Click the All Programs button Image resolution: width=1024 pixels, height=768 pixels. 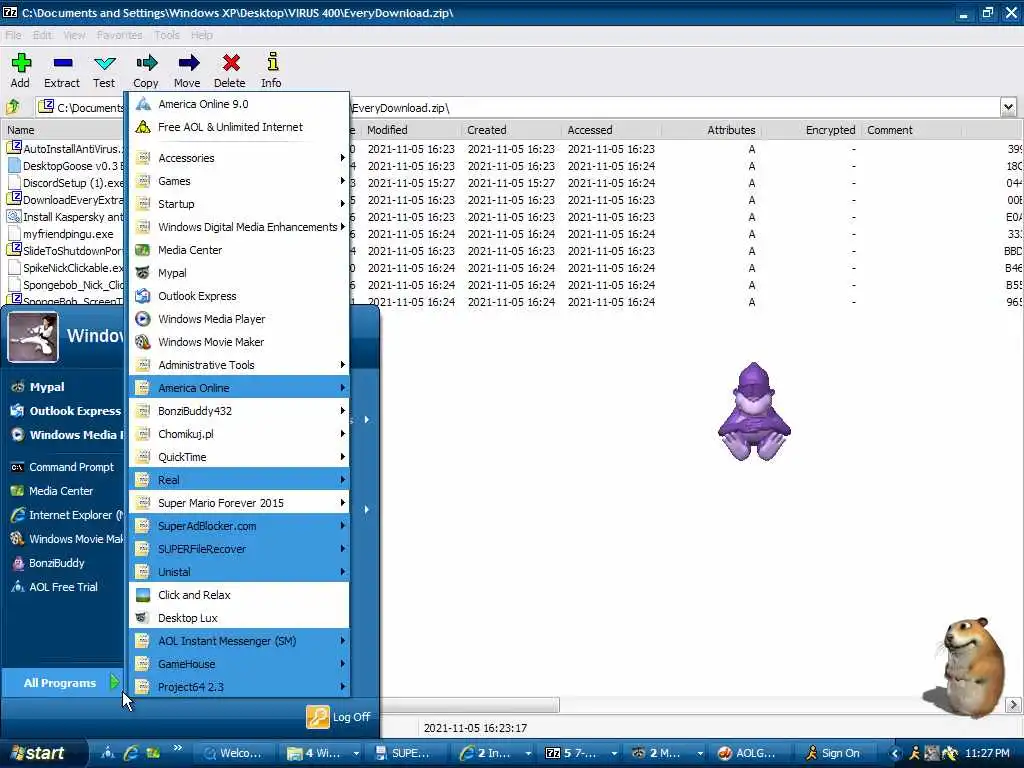[63, 682]
